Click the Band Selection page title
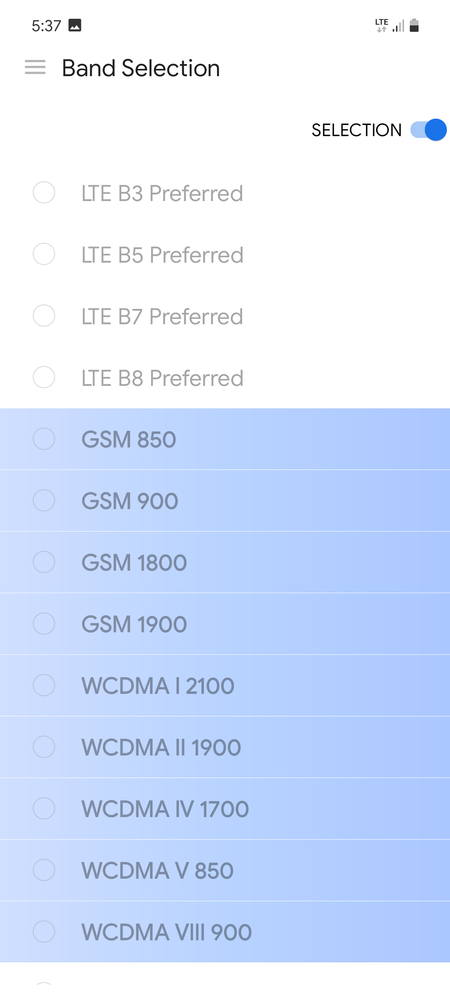The width and height of the screenshot is (450, 999). tap(141, 68)
